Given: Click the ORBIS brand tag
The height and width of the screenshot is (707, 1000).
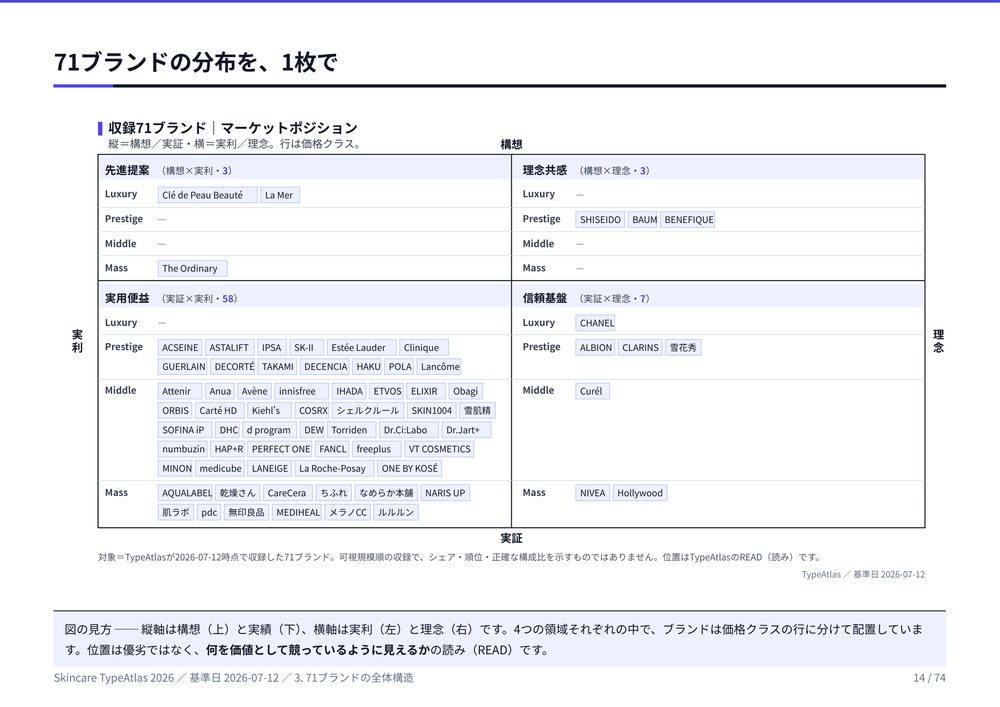Looking at the screenshot, I should (x=175, y=411).
